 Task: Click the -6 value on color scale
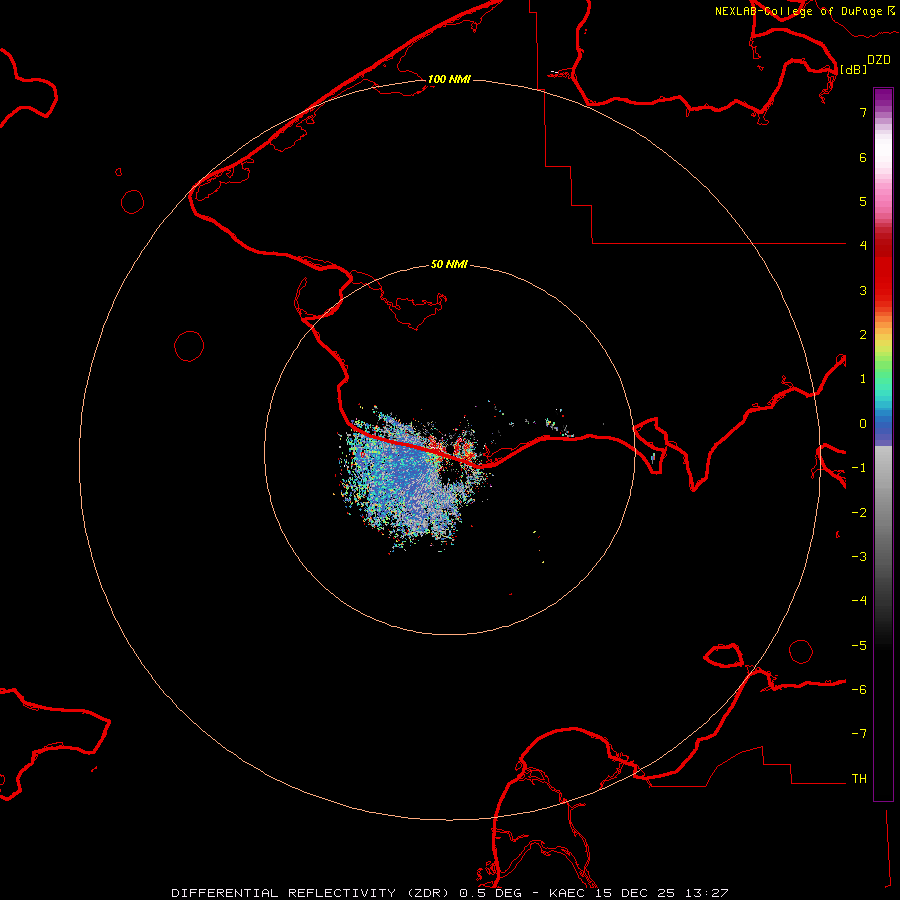[859, 690]
